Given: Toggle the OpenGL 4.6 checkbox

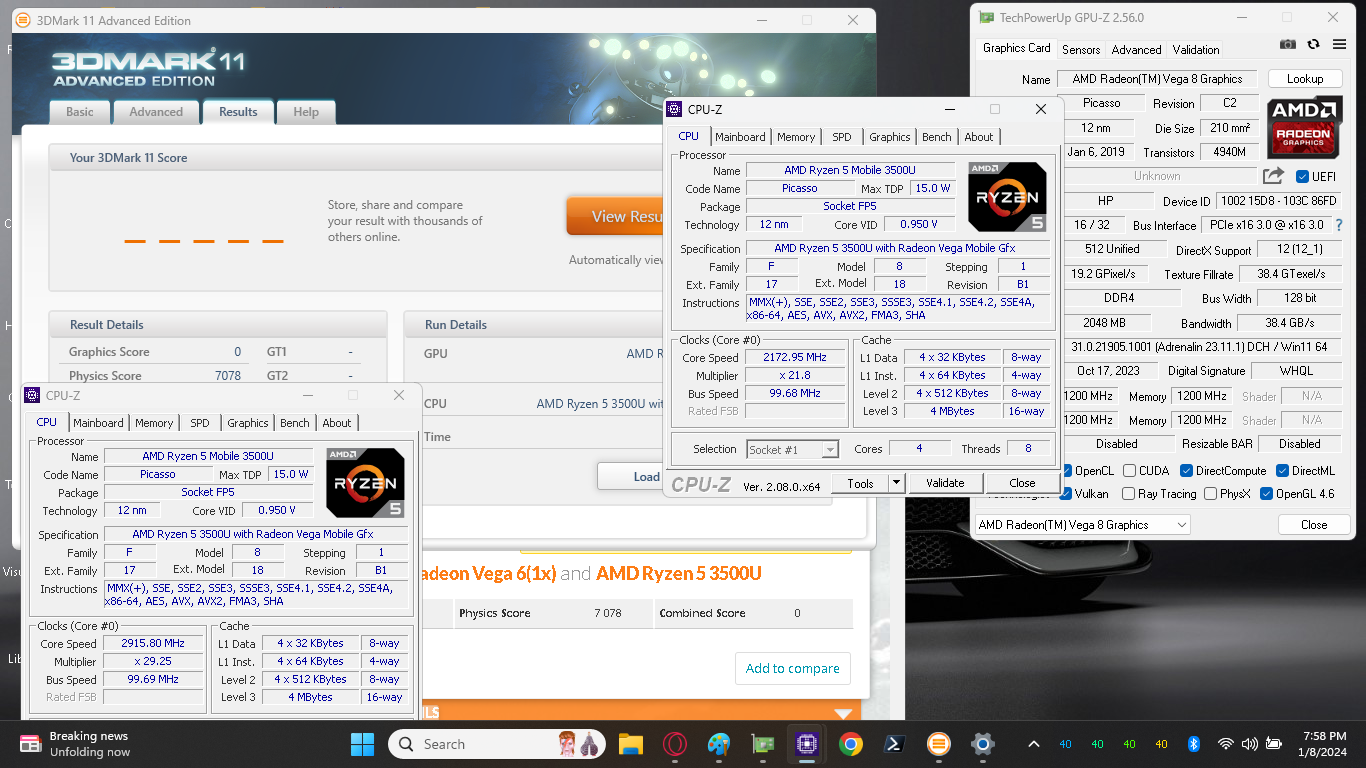Looking at the screenshot, I should point(1267,494).
